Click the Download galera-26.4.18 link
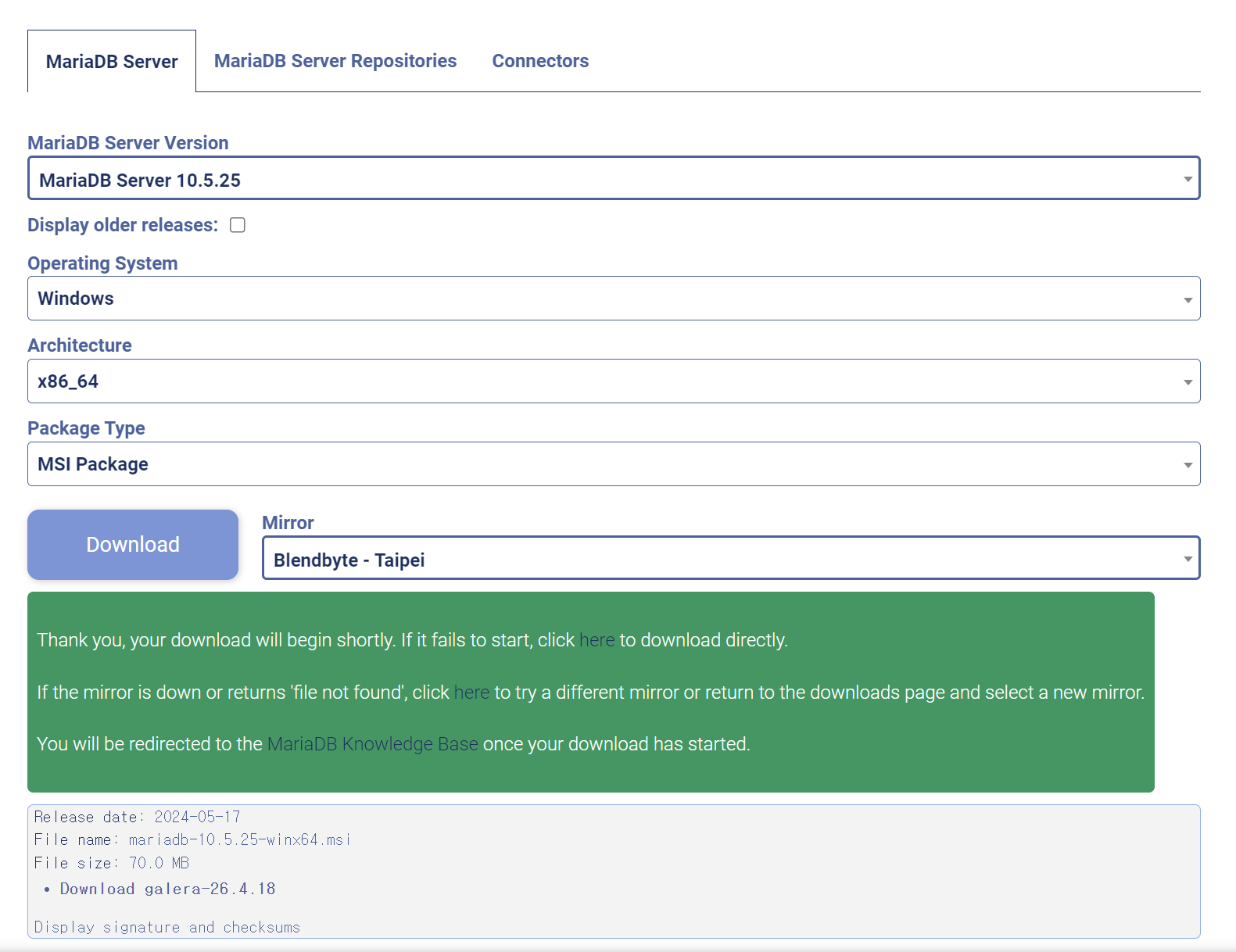This screenshot has width=1236, height=952. coord(167,889)
